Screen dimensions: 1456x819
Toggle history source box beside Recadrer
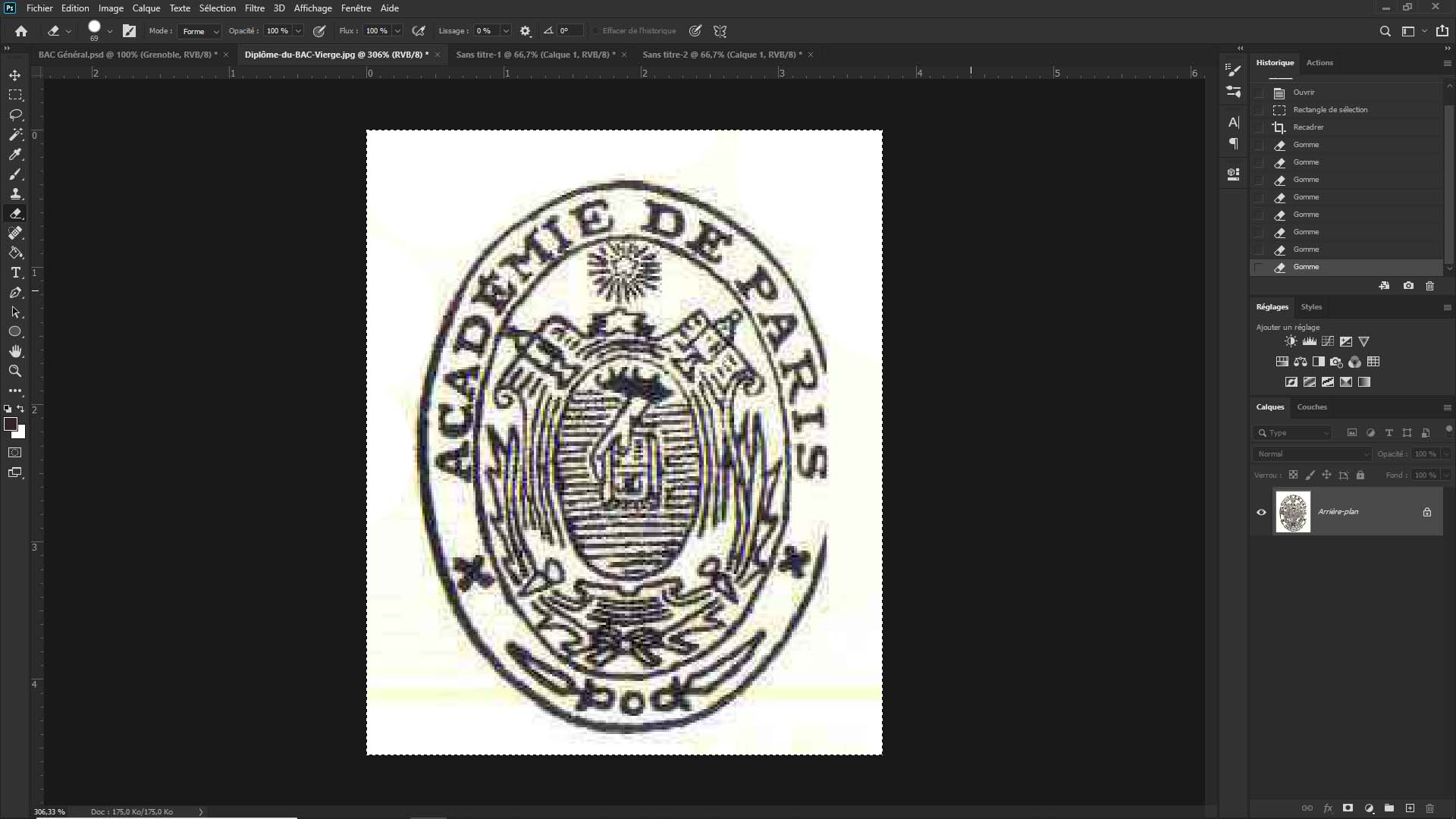tap(1260, 127)
